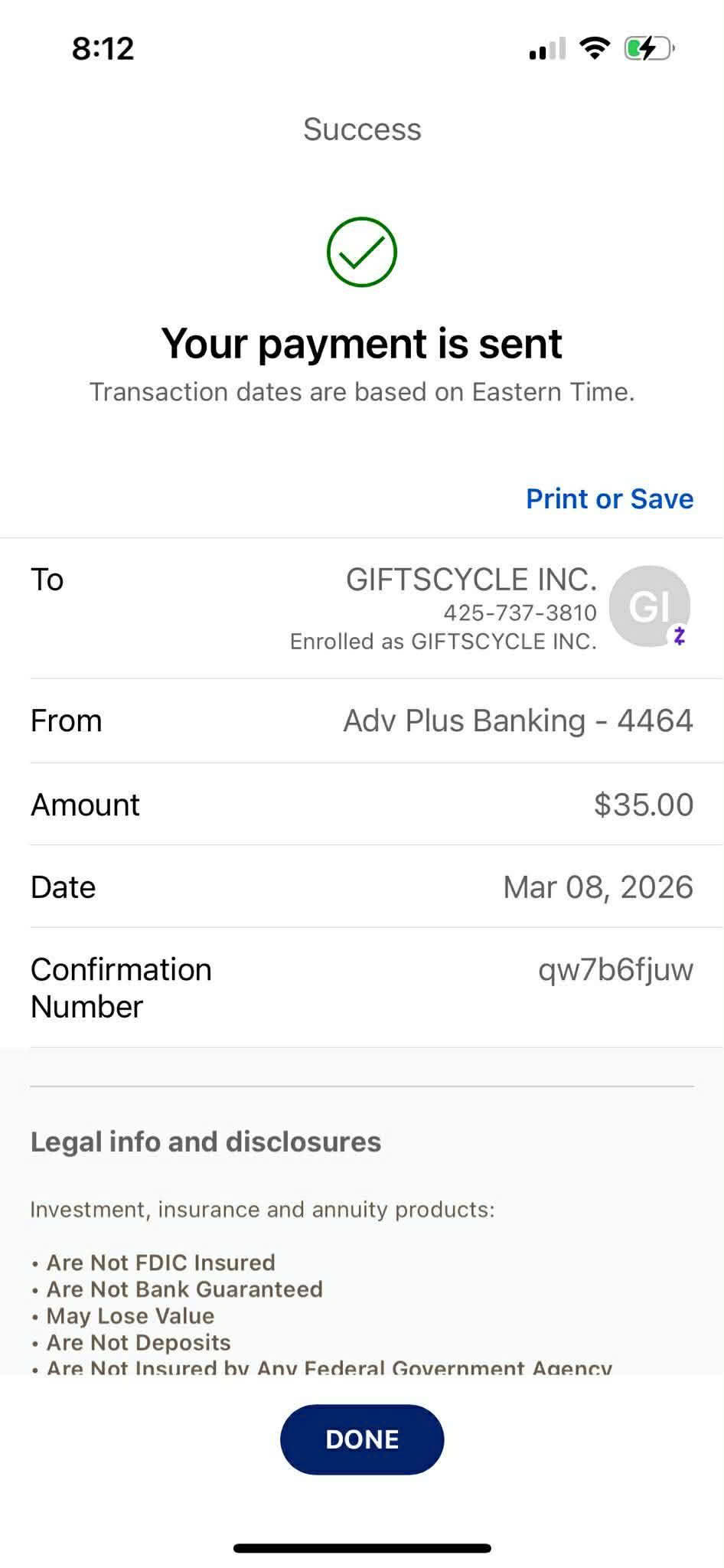Tap the phone number 425-737-3810

[x=520, y=612]
